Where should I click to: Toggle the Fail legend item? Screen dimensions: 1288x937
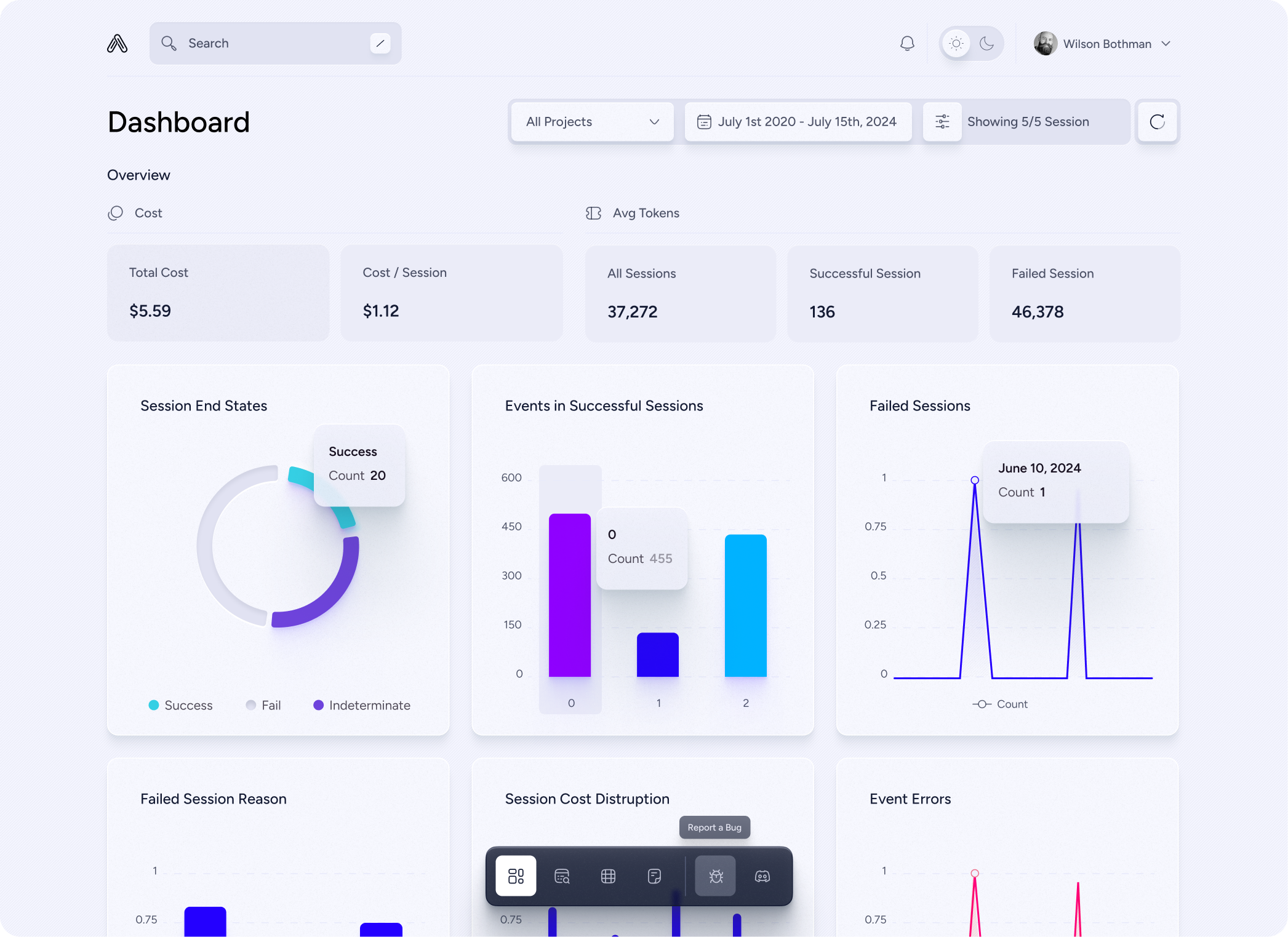[x=263, y=705]
